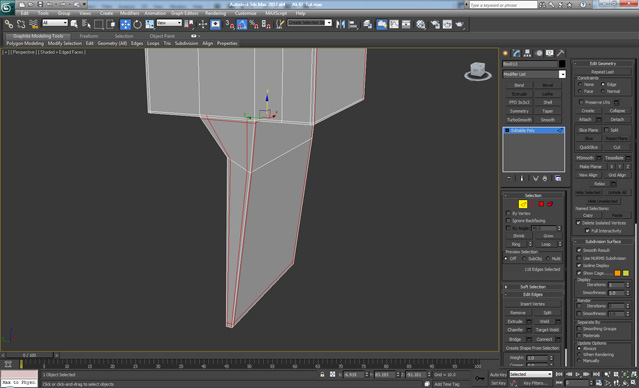Select the Link tool in main toolbar
Image resolution: width=639 pixels, height=388 pixels.
click(x=9, y=24)
